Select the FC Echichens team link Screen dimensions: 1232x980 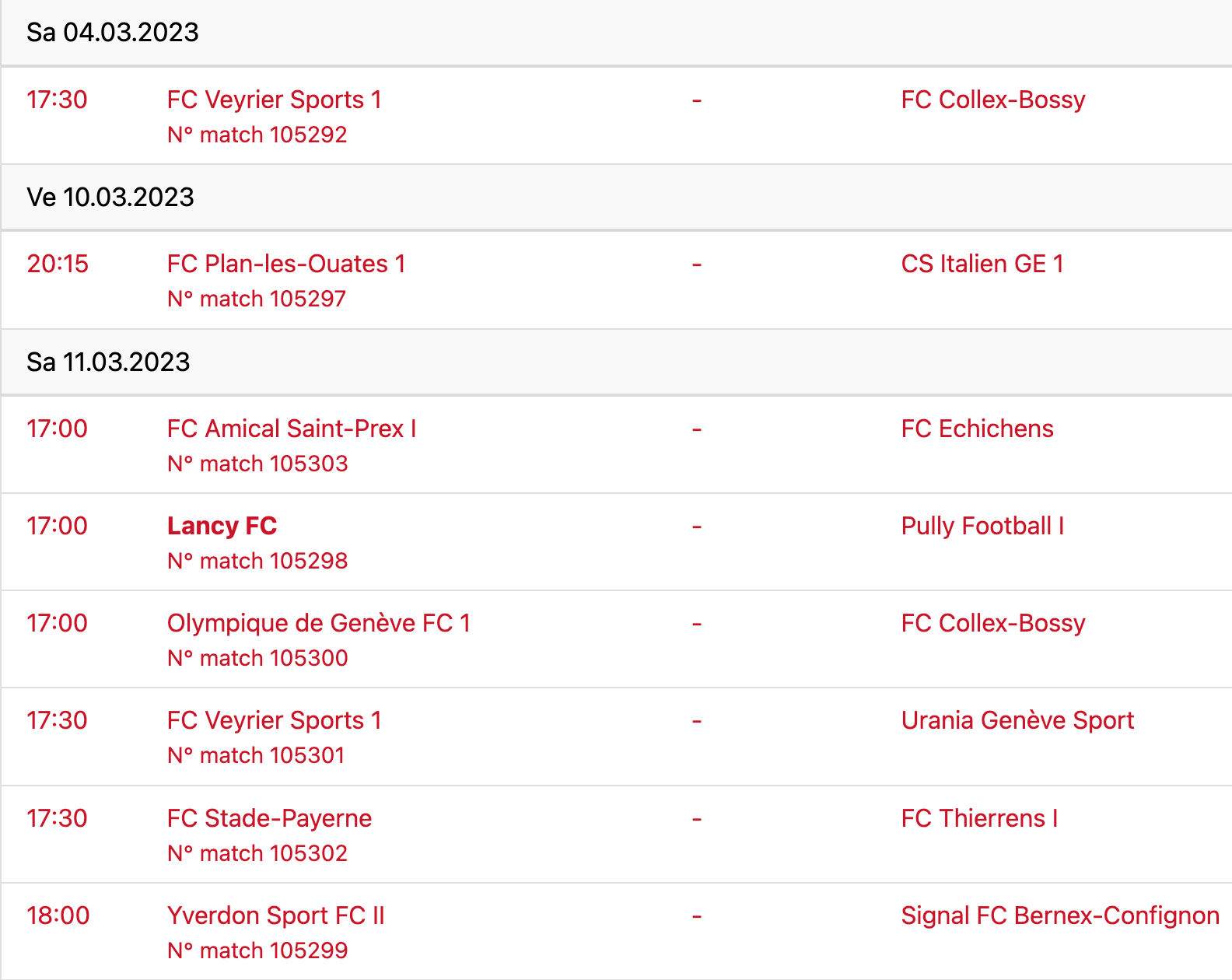[x=977, y=429]
